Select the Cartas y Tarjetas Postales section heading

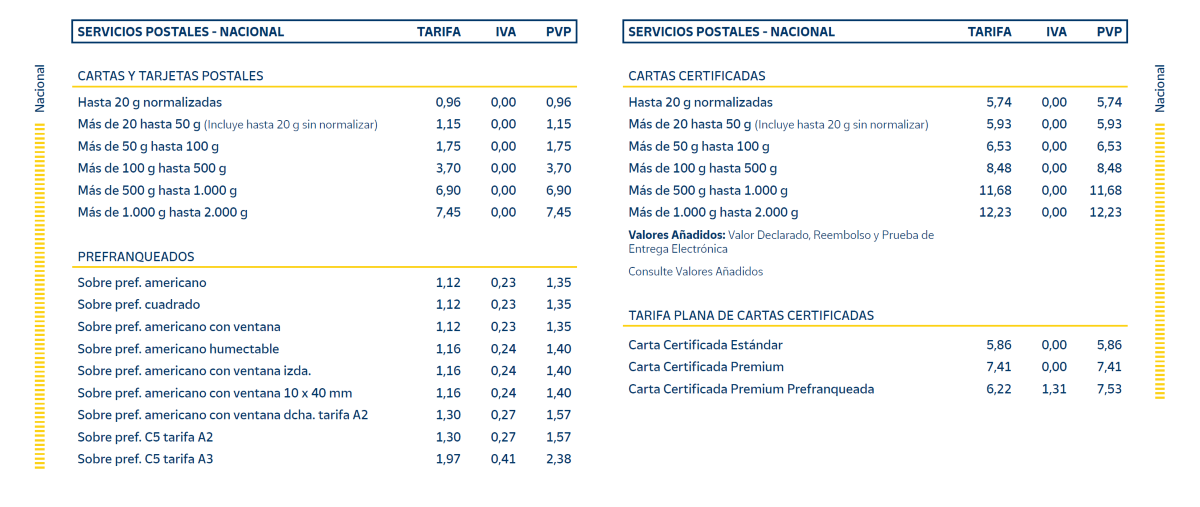(x=170, y=76)
